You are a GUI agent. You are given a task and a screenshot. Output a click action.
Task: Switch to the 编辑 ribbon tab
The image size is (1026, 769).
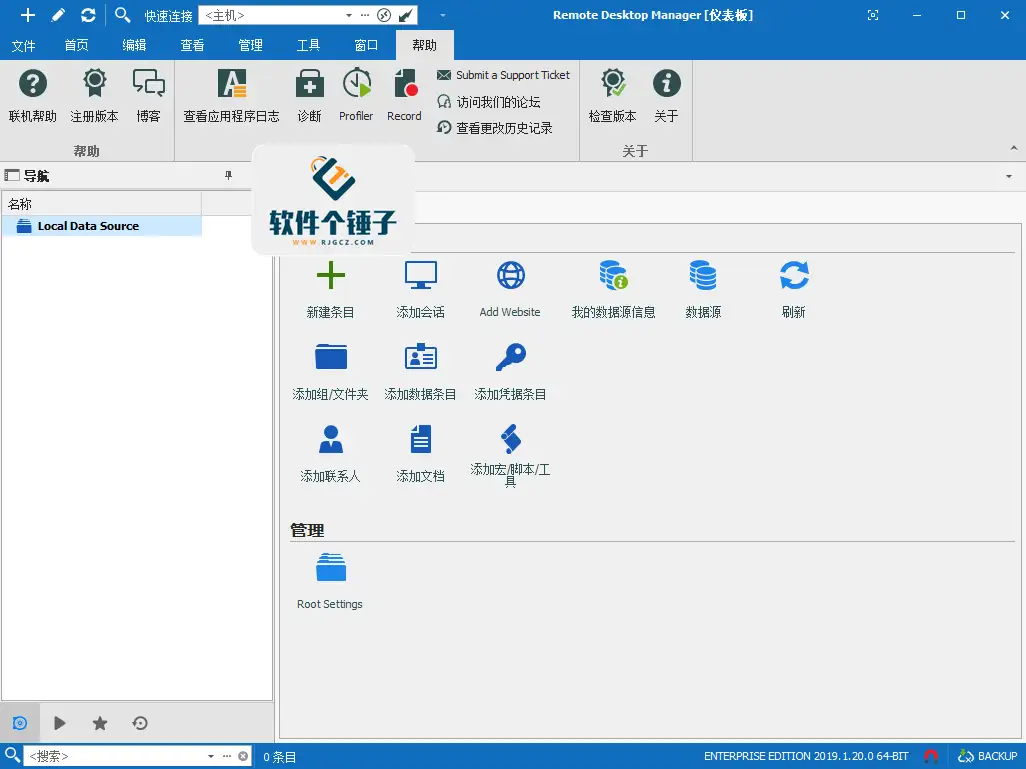click(134, 45)
